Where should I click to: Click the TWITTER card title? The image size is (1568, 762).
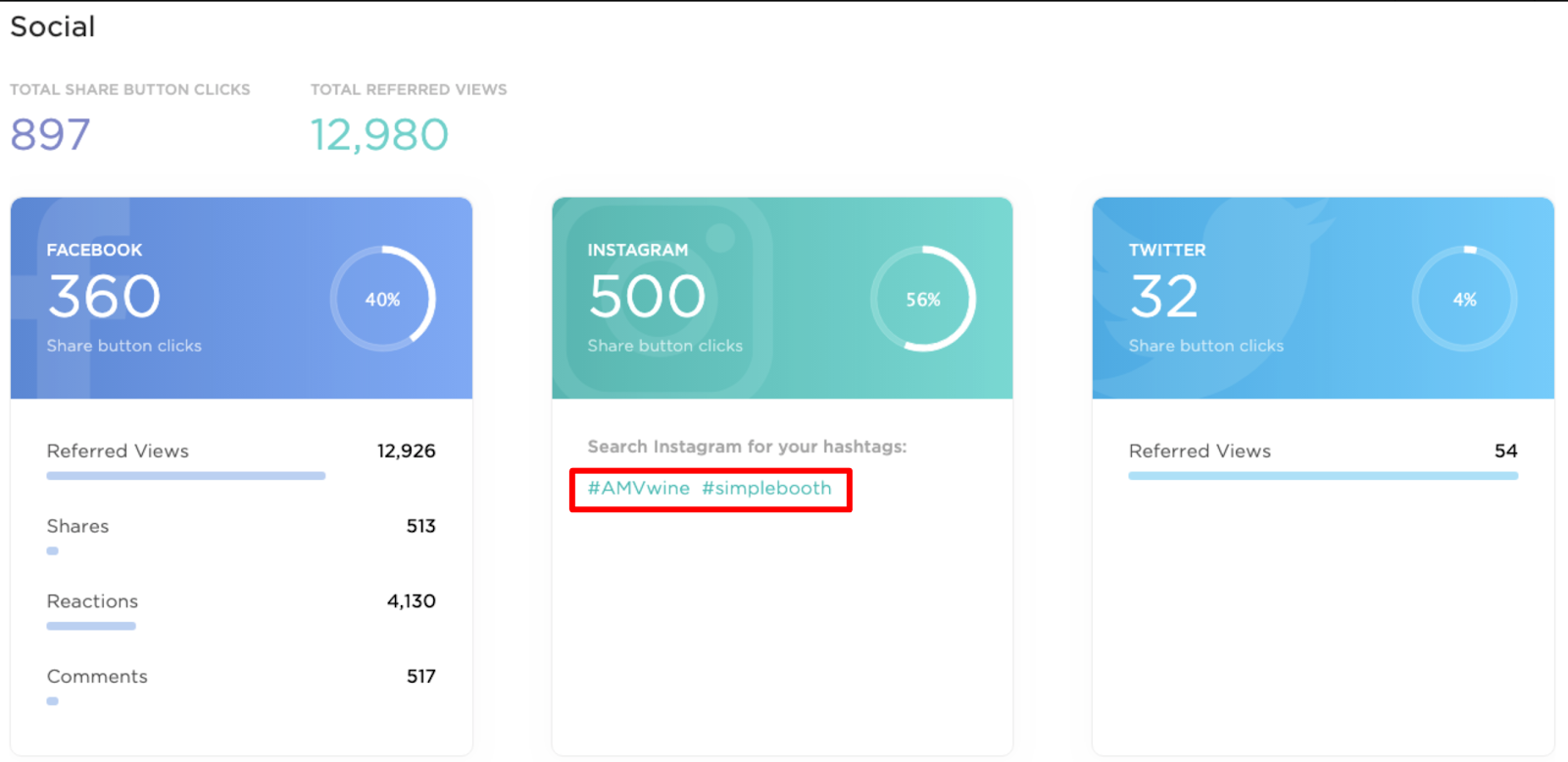coord(1167,250)
